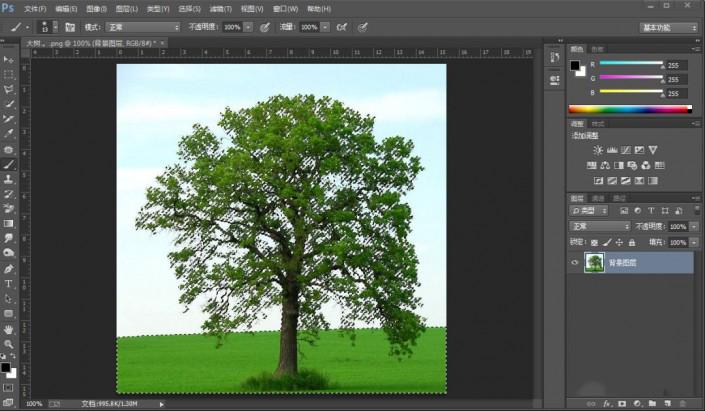Select the Type (T) tool
Image resolution: width=705 pixels, height=411 pixels.
9,284
